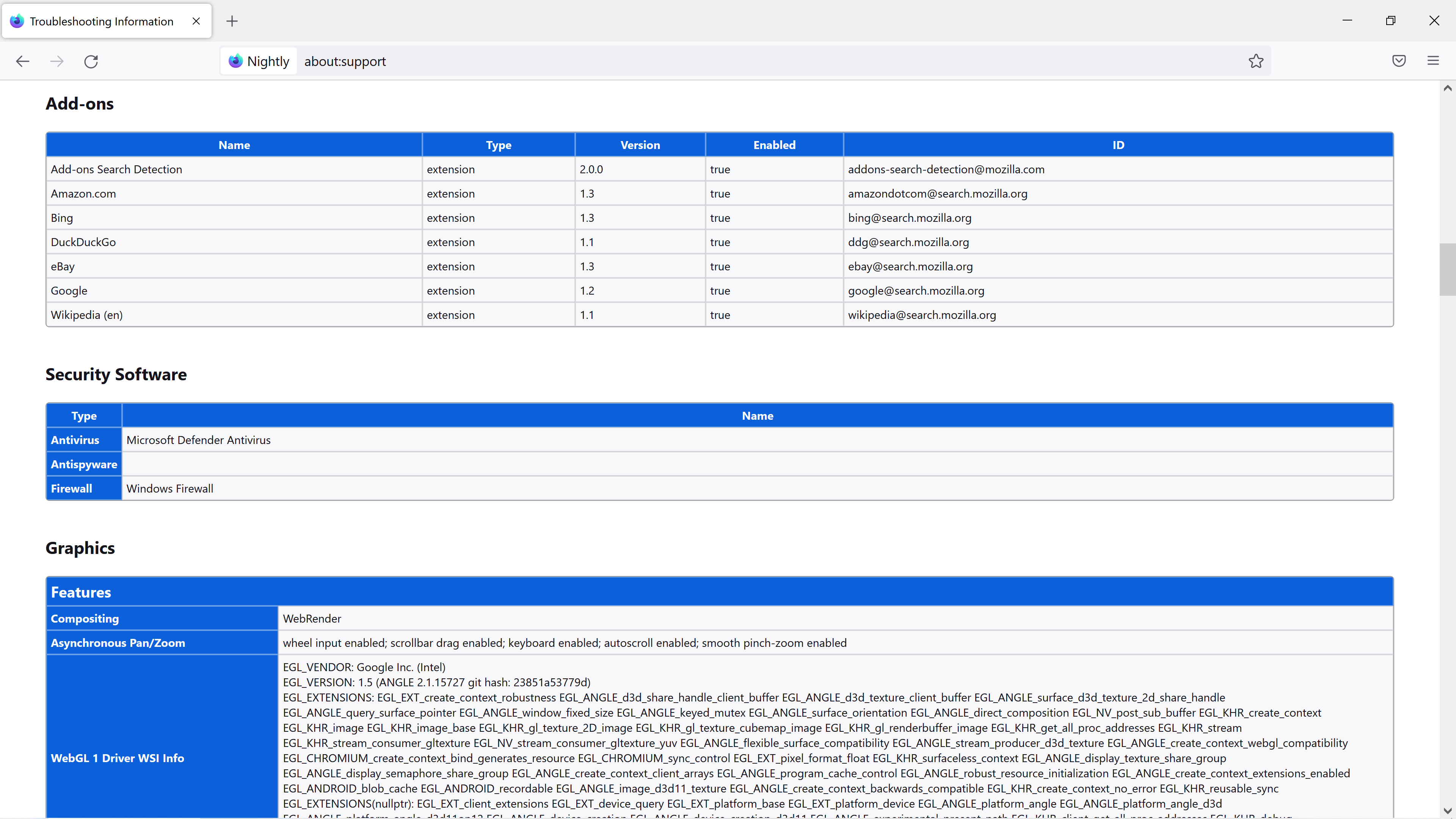This screenshot has width=1456, height=819.
Task: Click the Enabled column header
Action: point(774,145)
